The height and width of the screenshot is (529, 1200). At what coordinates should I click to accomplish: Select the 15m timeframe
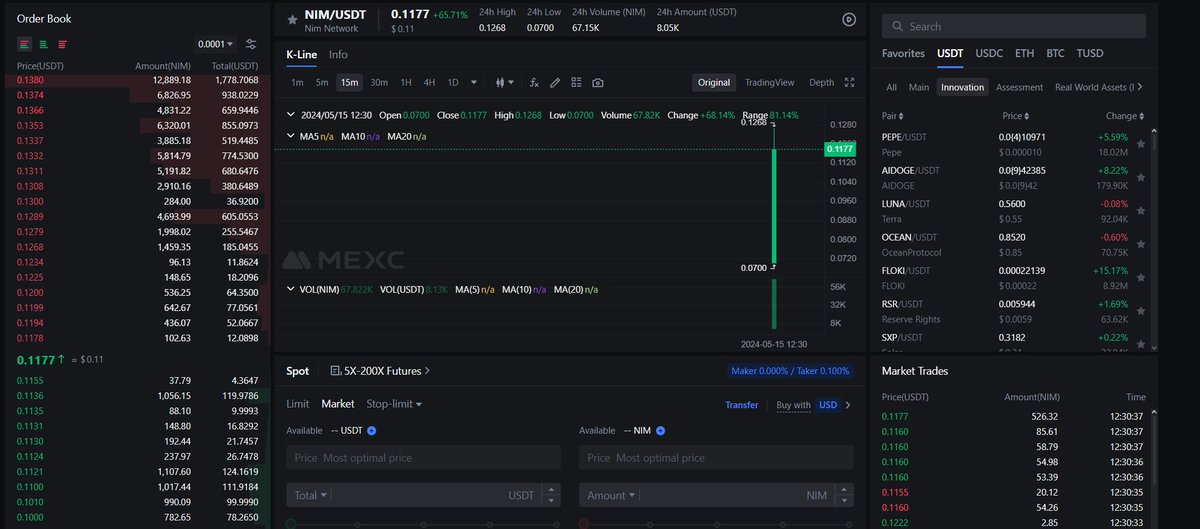click(x=349, y=82)
